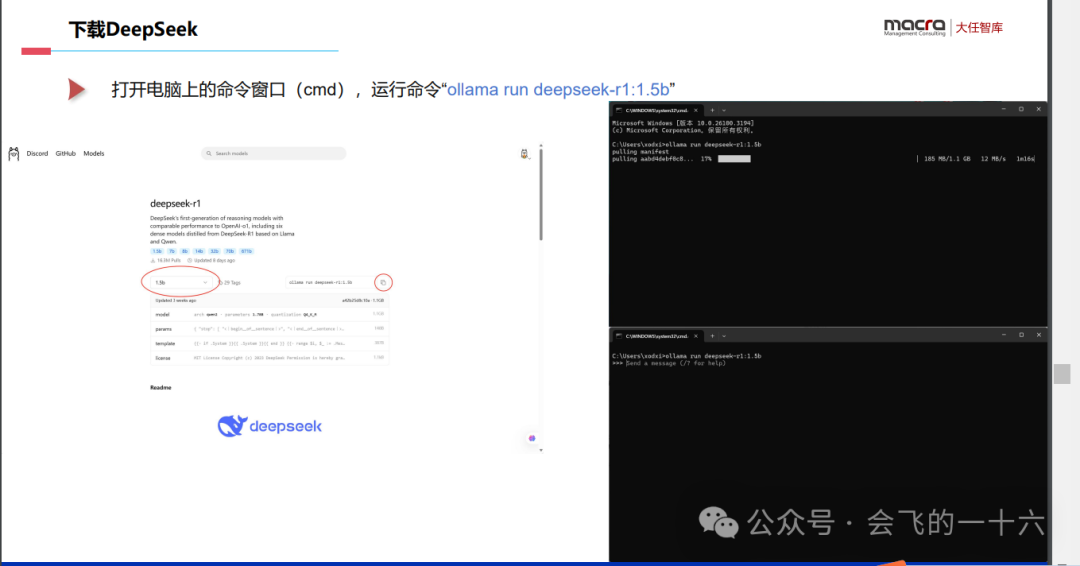Open the Discord link in Ollama header

pos(37,154)
